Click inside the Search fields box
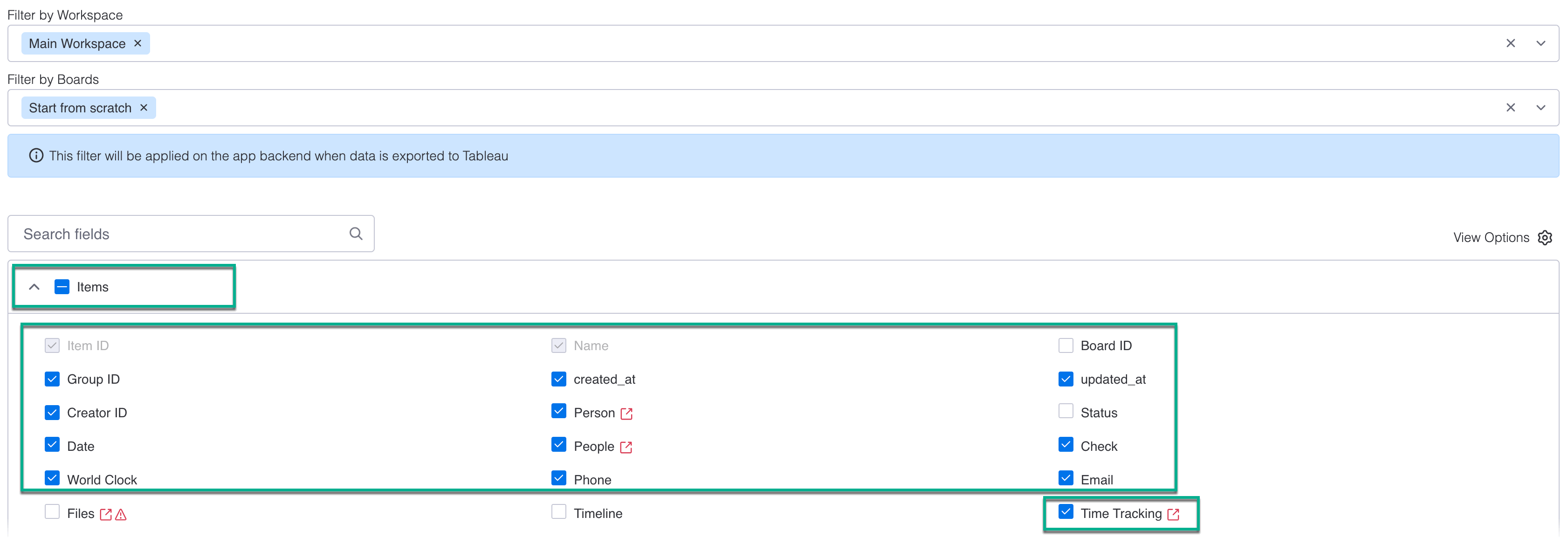Screen dimensions: 1568x538 coord(171,233)
